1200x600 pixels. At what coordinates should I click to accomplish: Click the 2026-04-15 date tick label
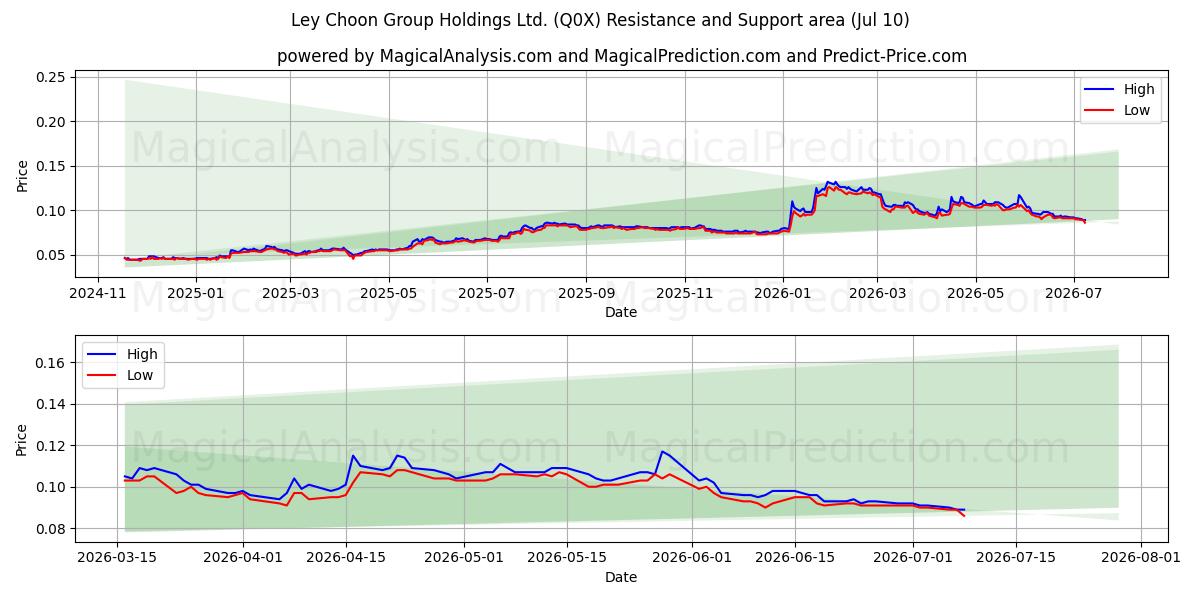pyautogui.click(x=347, y=558)
